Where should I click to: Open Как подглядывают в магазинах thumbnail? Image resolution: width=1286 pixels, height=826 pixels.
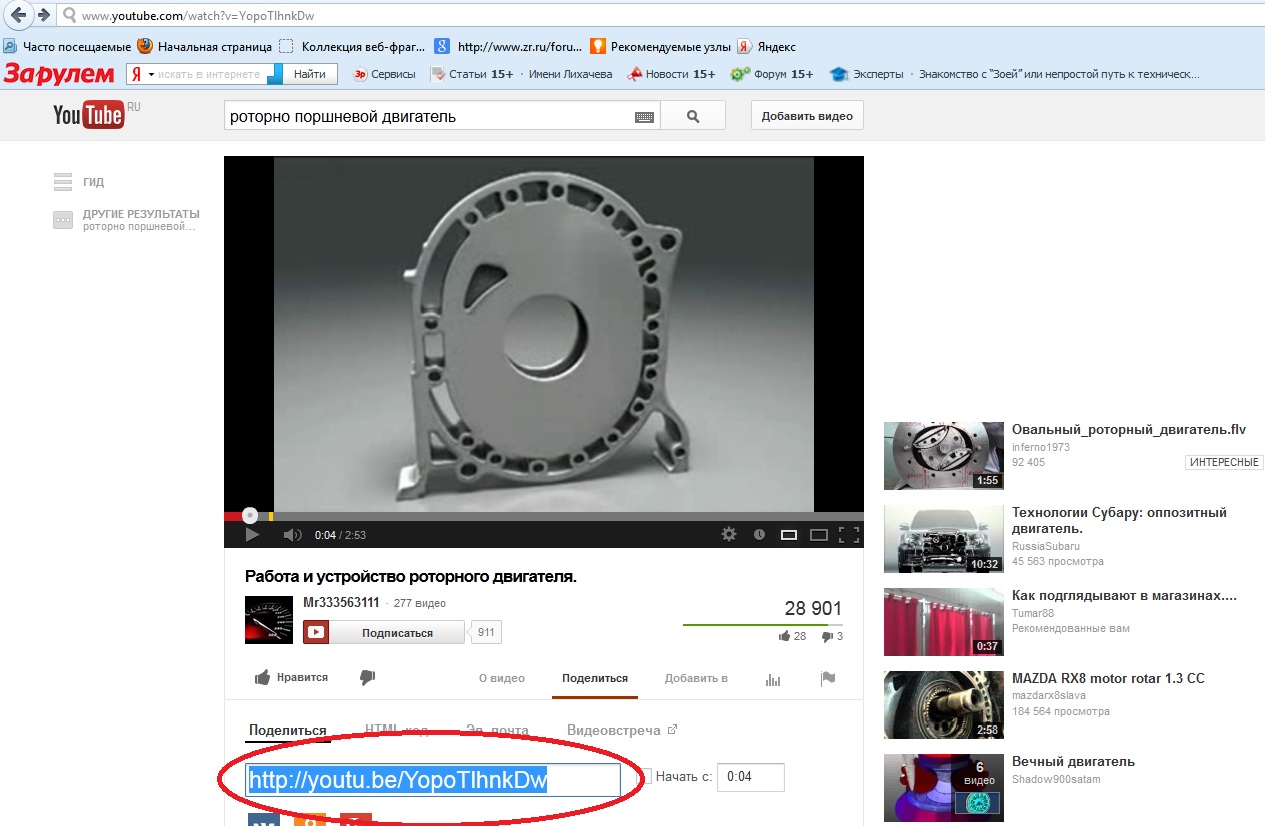(944, 621)
